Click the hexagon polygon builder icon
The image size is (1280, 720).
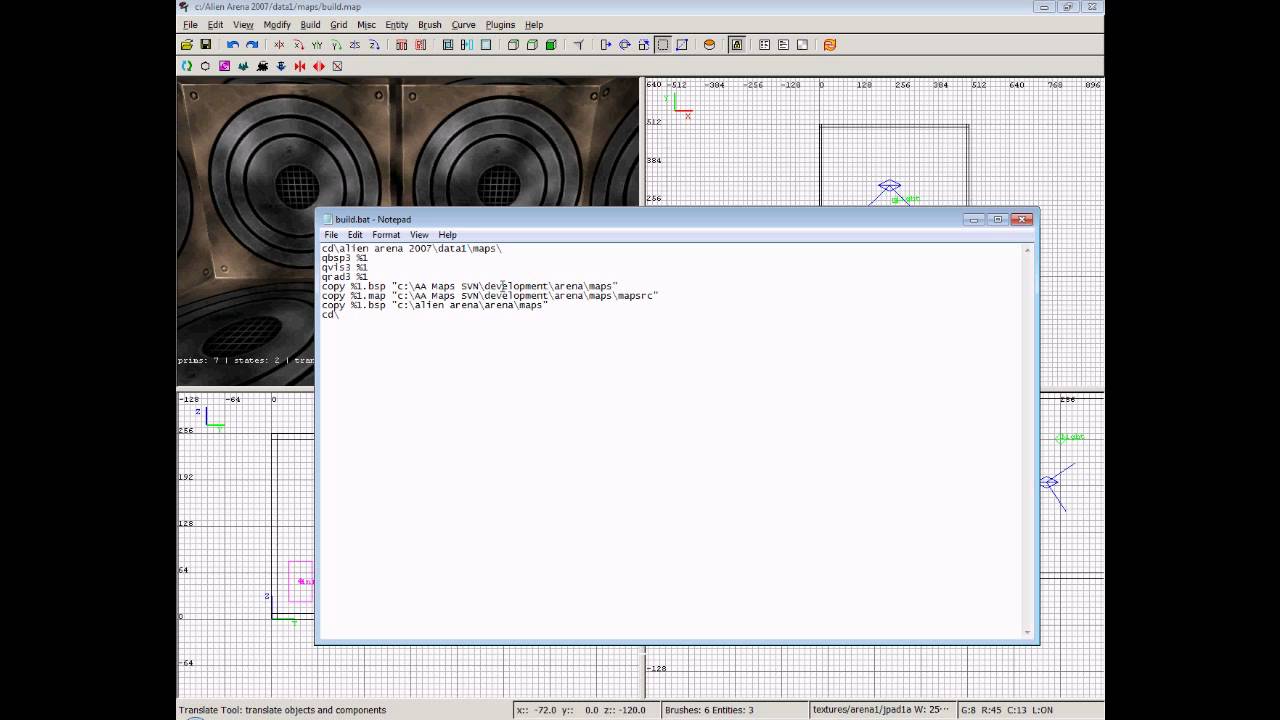[x=205, y=66]
